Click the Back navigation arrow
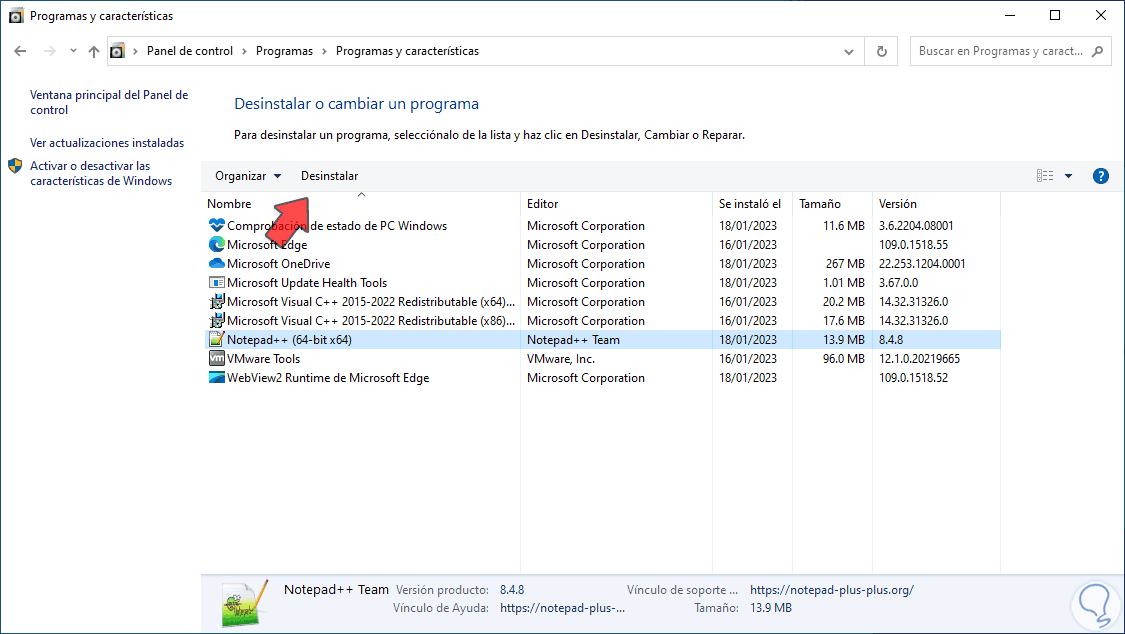 coord(20,51)
